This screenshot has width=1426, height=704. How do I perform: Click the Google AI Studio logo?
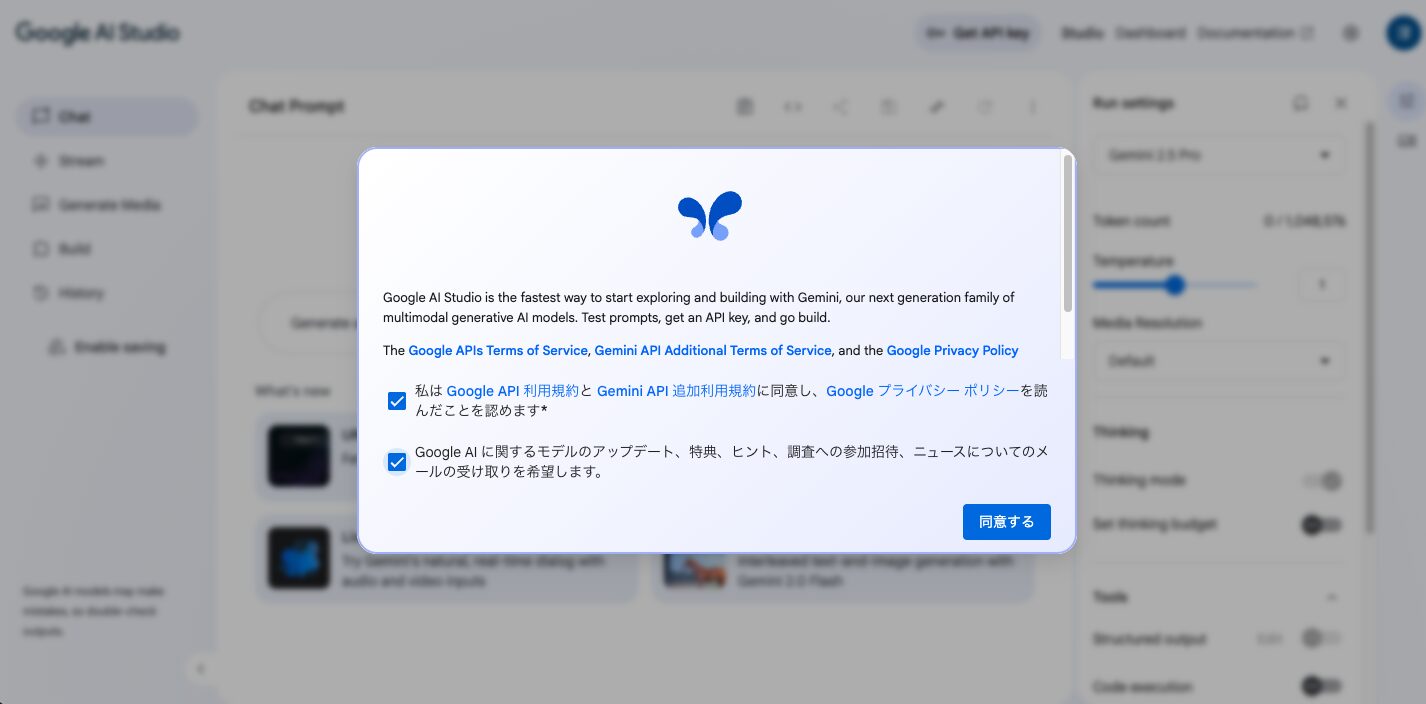click(97, 32)
